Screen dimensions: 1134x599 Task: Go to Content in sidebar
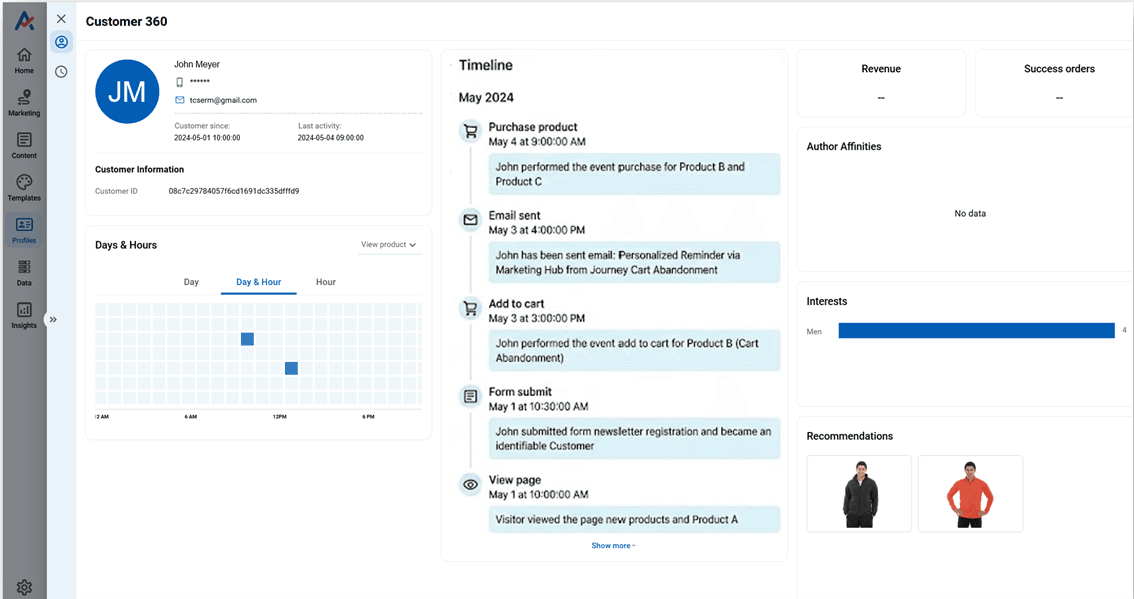pyautogui.click(x=24, y=144)
